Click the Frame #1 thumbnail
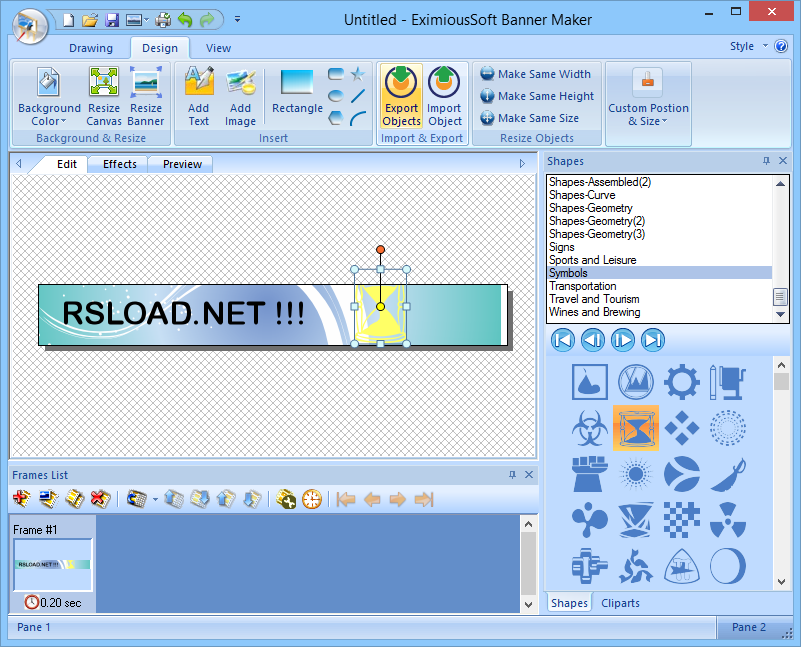Screen dimensions: 801x647 [53, 564]
